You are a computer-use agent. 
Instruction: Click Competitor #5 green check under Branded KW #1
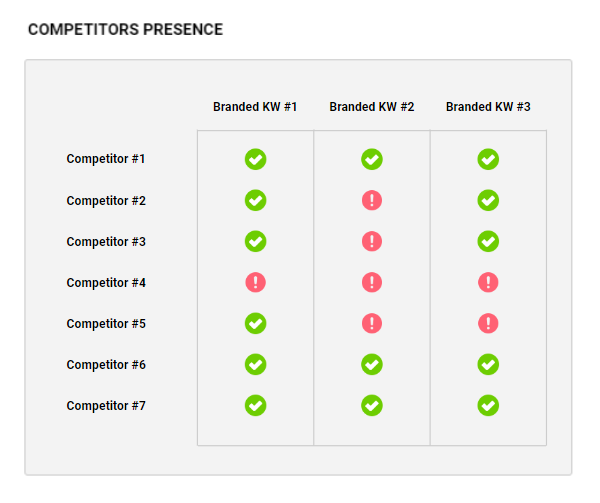[x=255, y=324]
